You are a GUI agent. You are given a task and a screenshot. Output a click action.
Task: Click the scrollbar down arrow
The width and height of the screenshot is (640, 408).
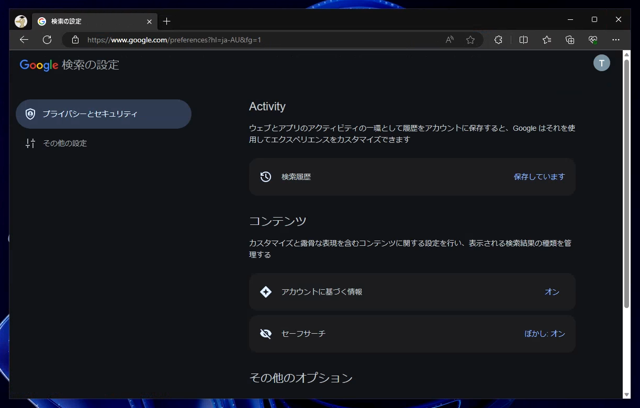(627, 395)
